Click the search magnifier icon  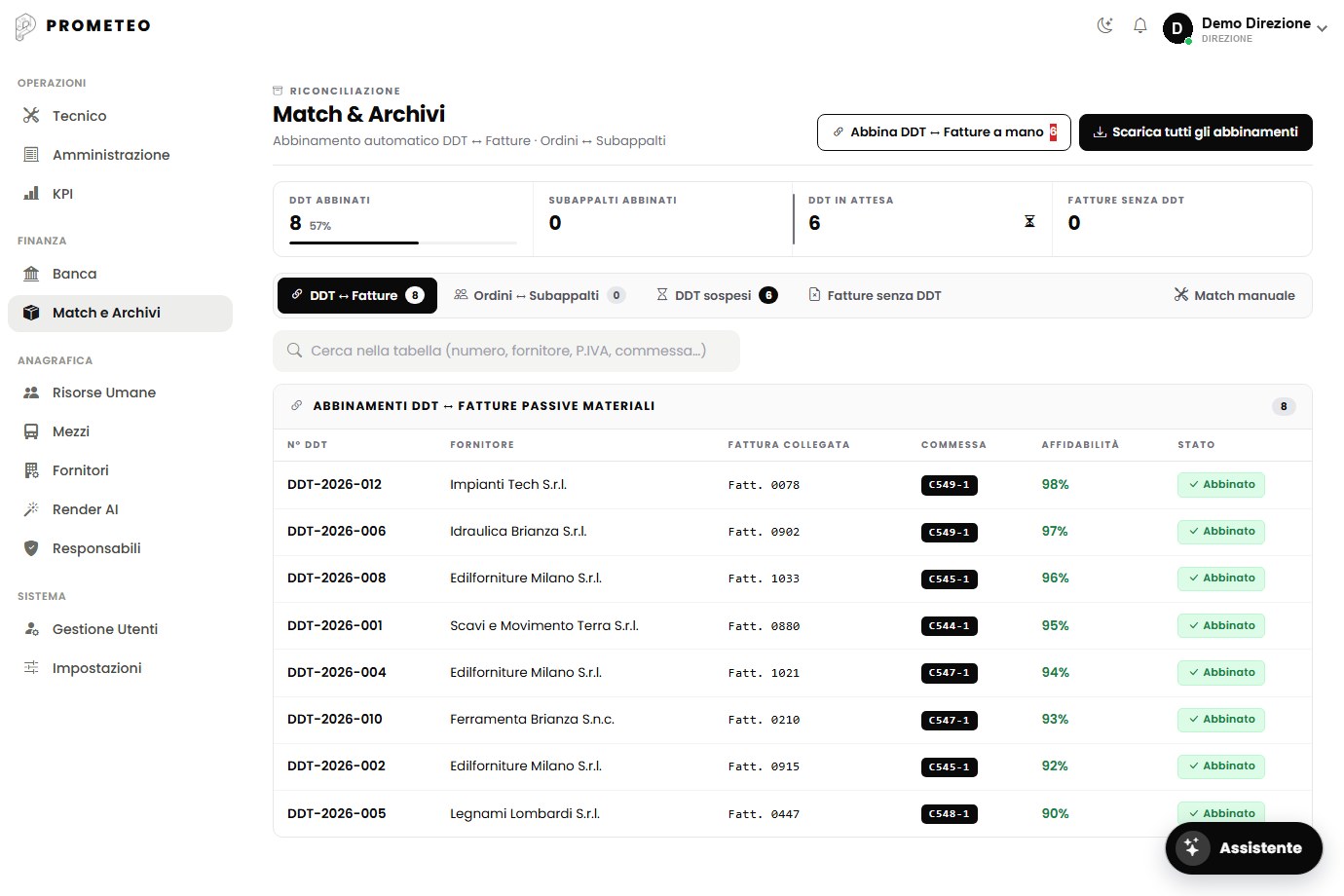pyautogui.click(x=294, y=351)
